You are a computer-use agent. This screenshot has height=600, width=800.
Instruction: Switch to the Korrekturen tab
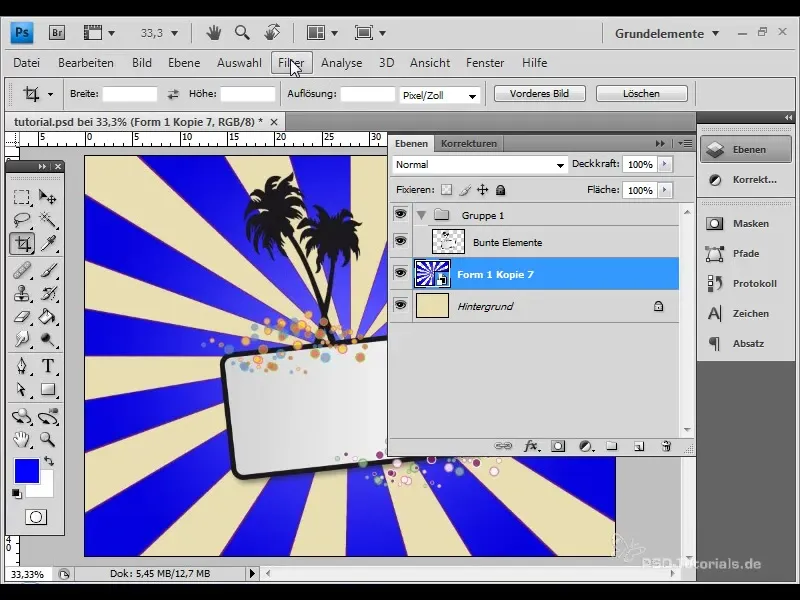point(468,143)
